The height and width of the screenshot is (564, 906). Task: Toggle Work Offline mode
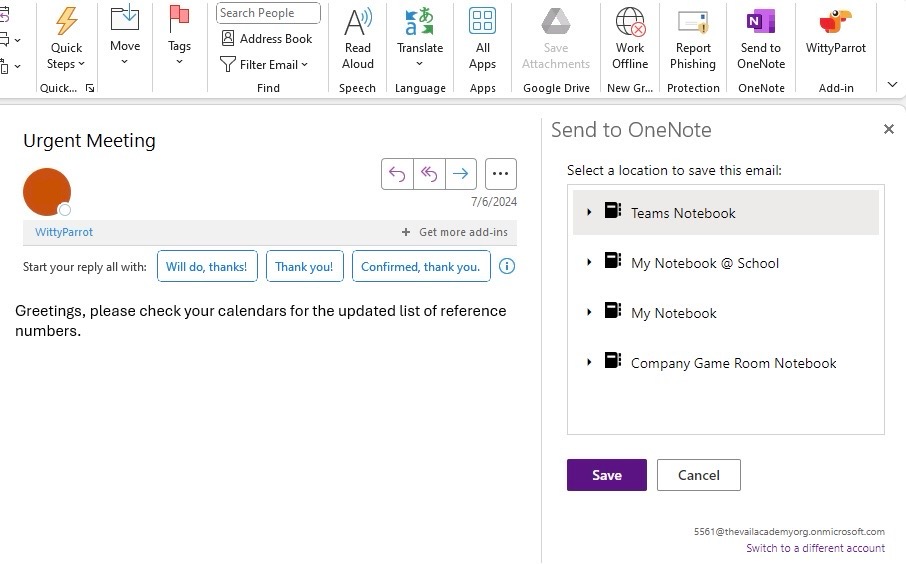pos(630,38)
